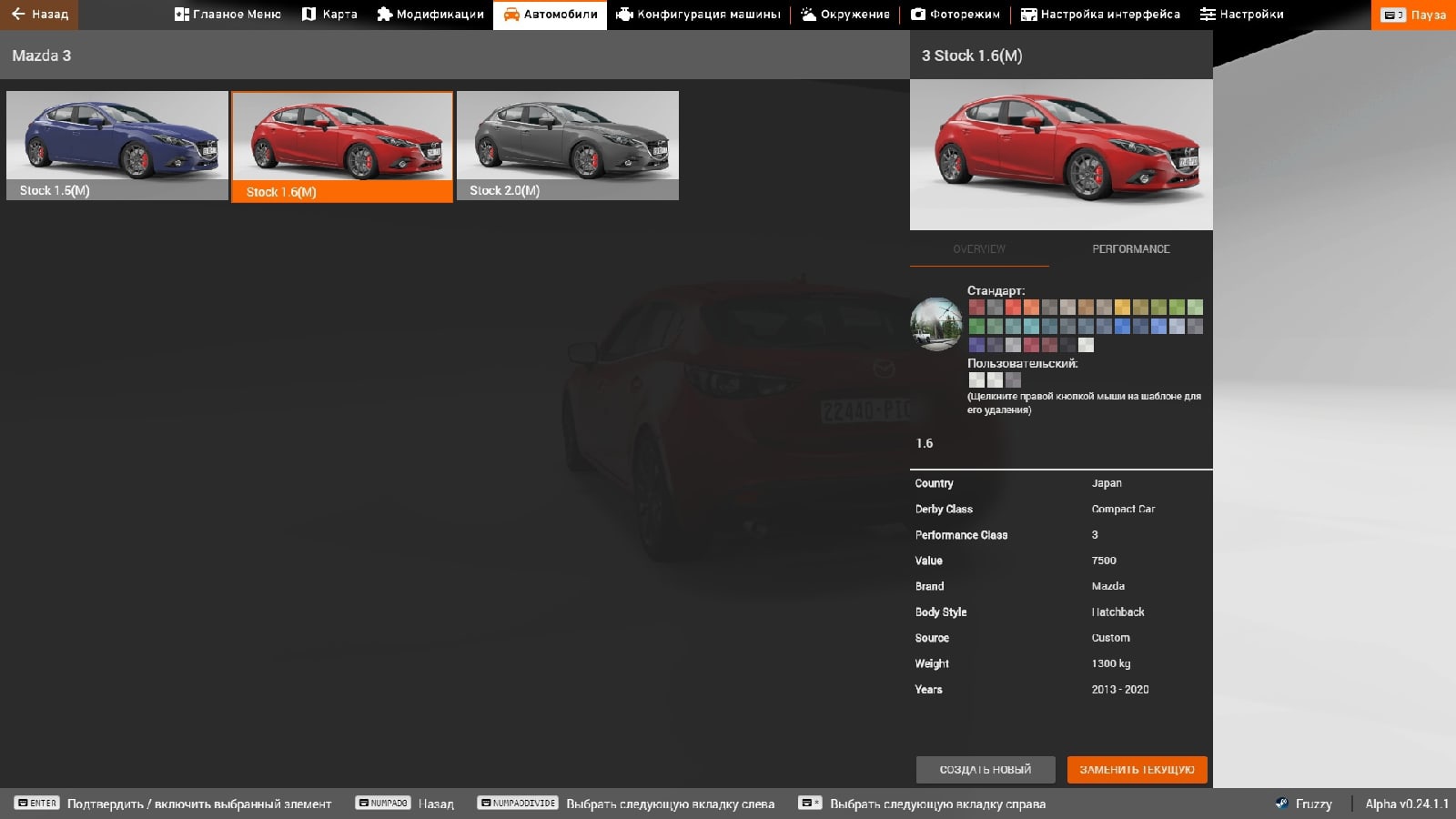Go back with the Назад arrow button
The width and height of the screenshot is (1456, 819).
click(39, 15)
